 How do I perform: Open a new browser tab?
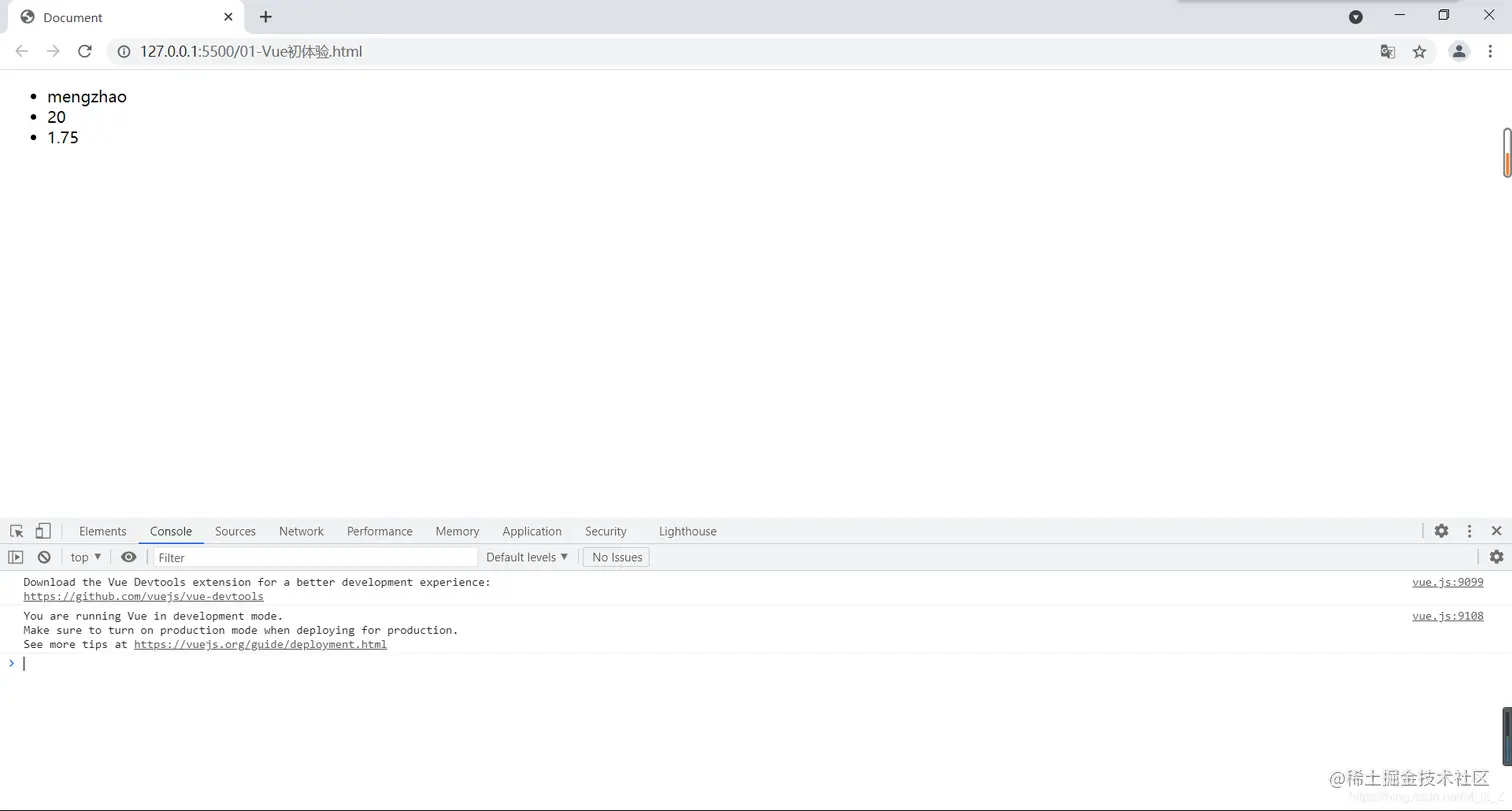265,17
